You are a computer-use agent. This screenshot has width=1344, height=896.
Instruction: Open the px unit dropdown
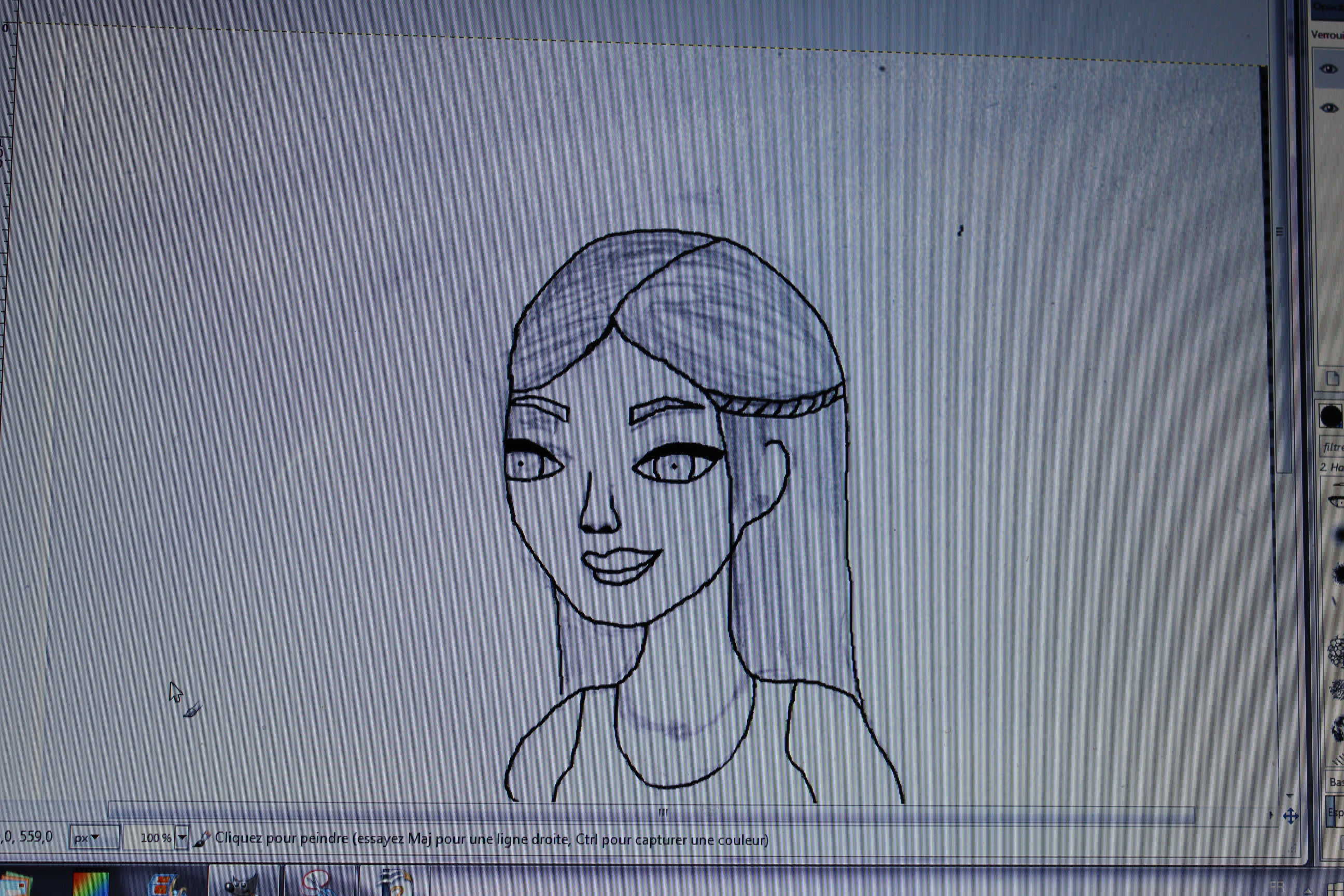(94, 838)
